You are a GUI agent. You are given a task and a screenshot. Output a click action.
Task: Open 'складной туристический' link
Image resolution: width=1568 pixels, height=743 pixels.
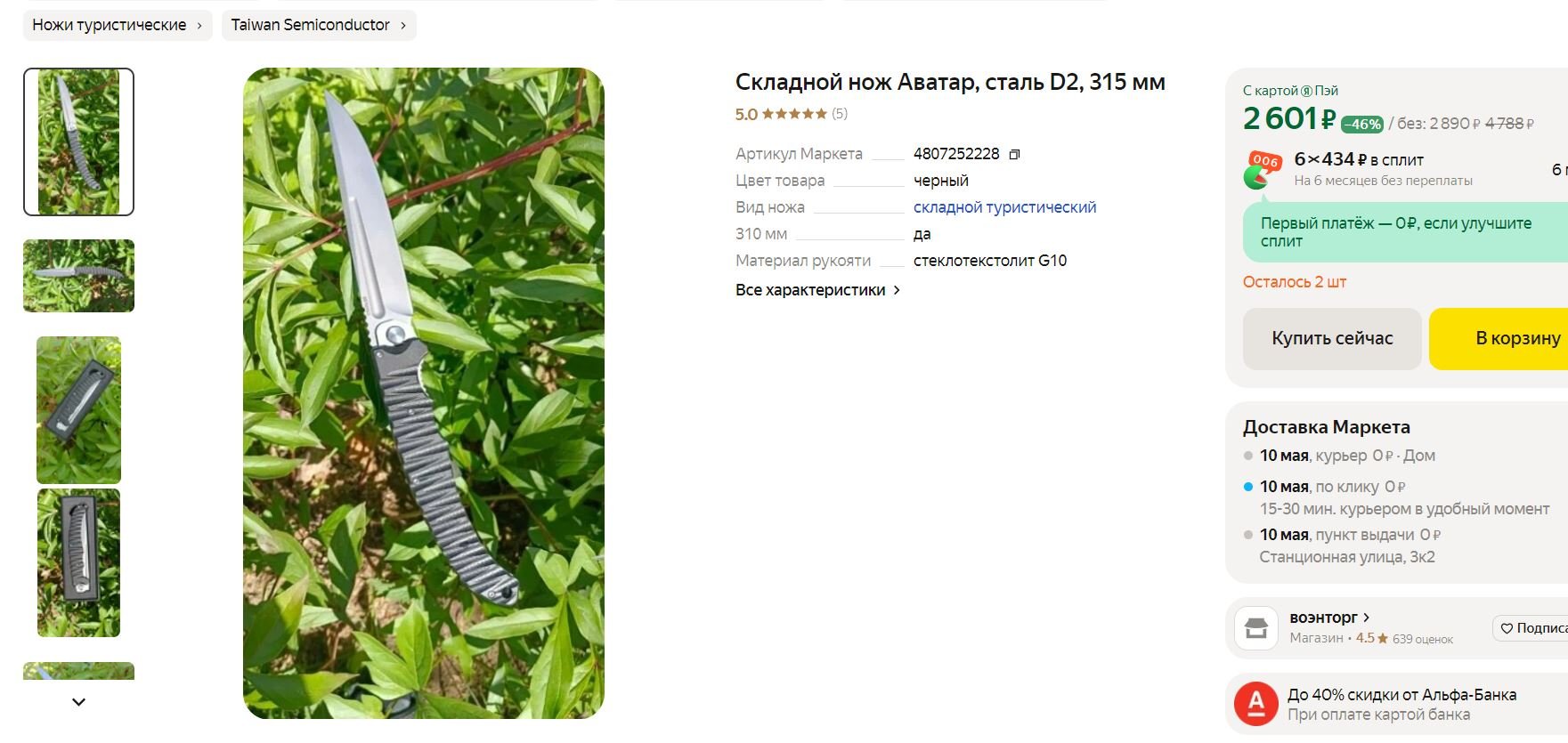[1004, 207]
